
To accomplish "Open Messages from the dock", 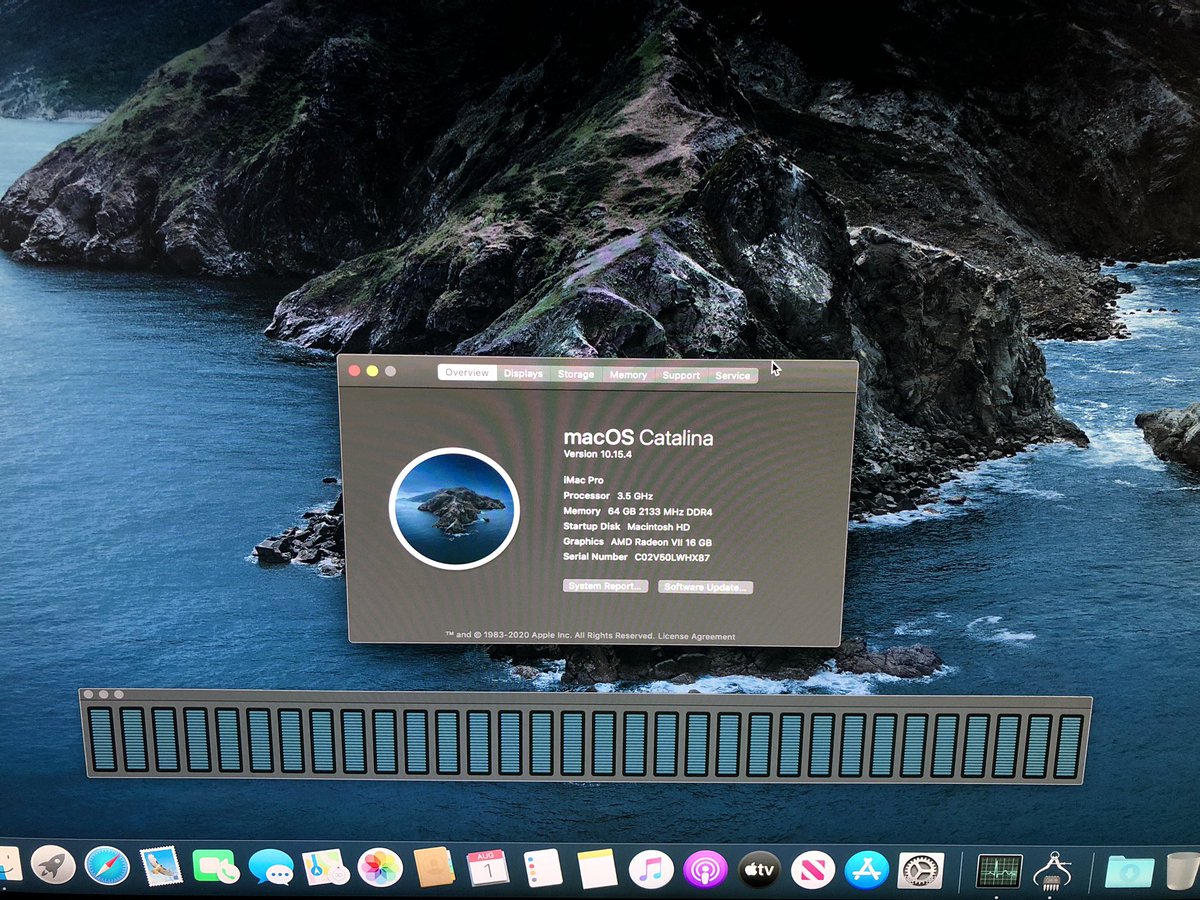I will click(271, 867).
